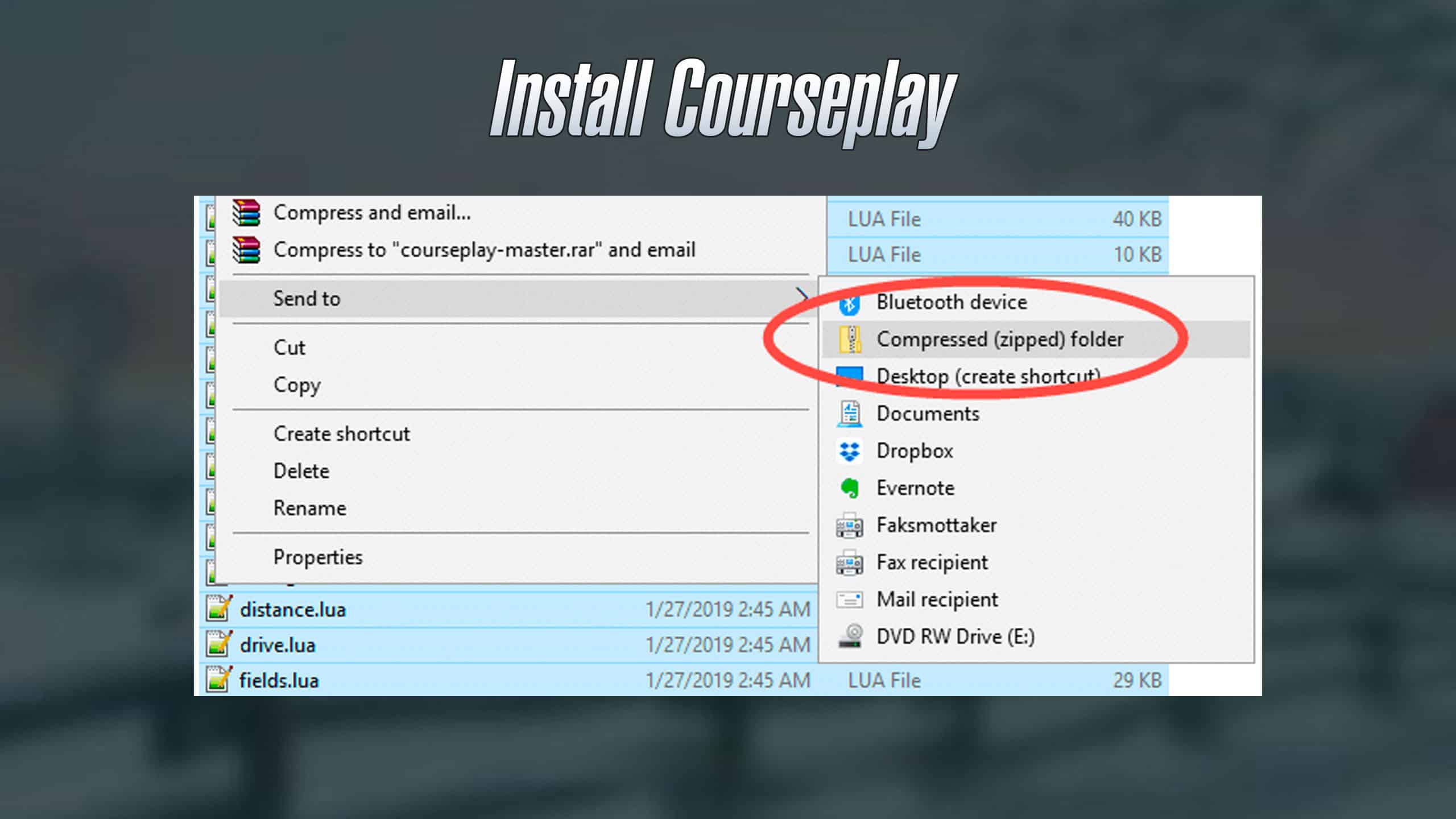Click the date of drive.lua
Screen dimensions: 1456x819
coord(727,645)
